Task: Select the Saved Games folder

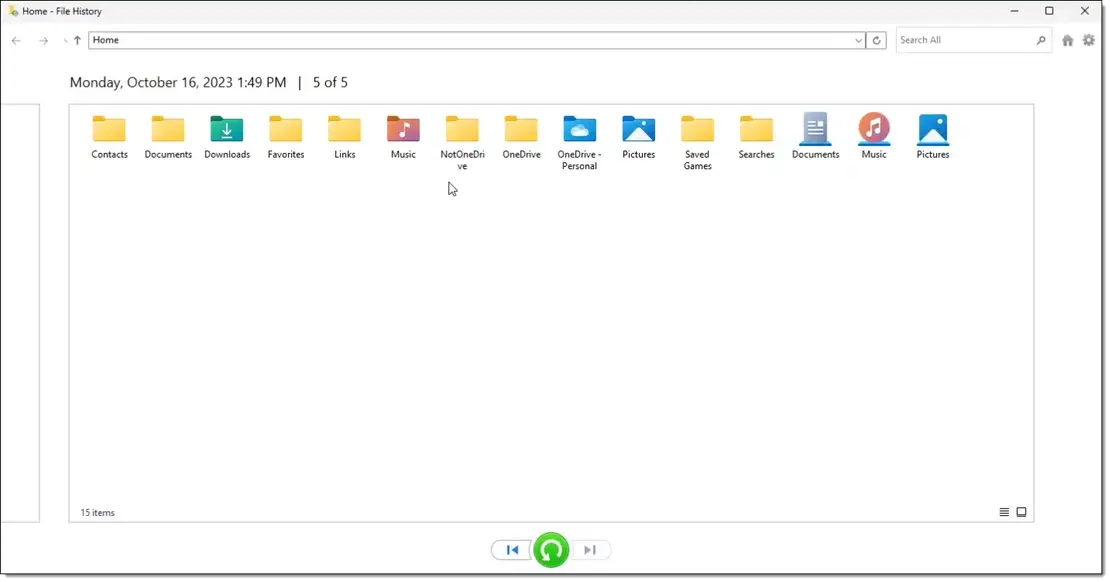Action: [x=697, y=142]
